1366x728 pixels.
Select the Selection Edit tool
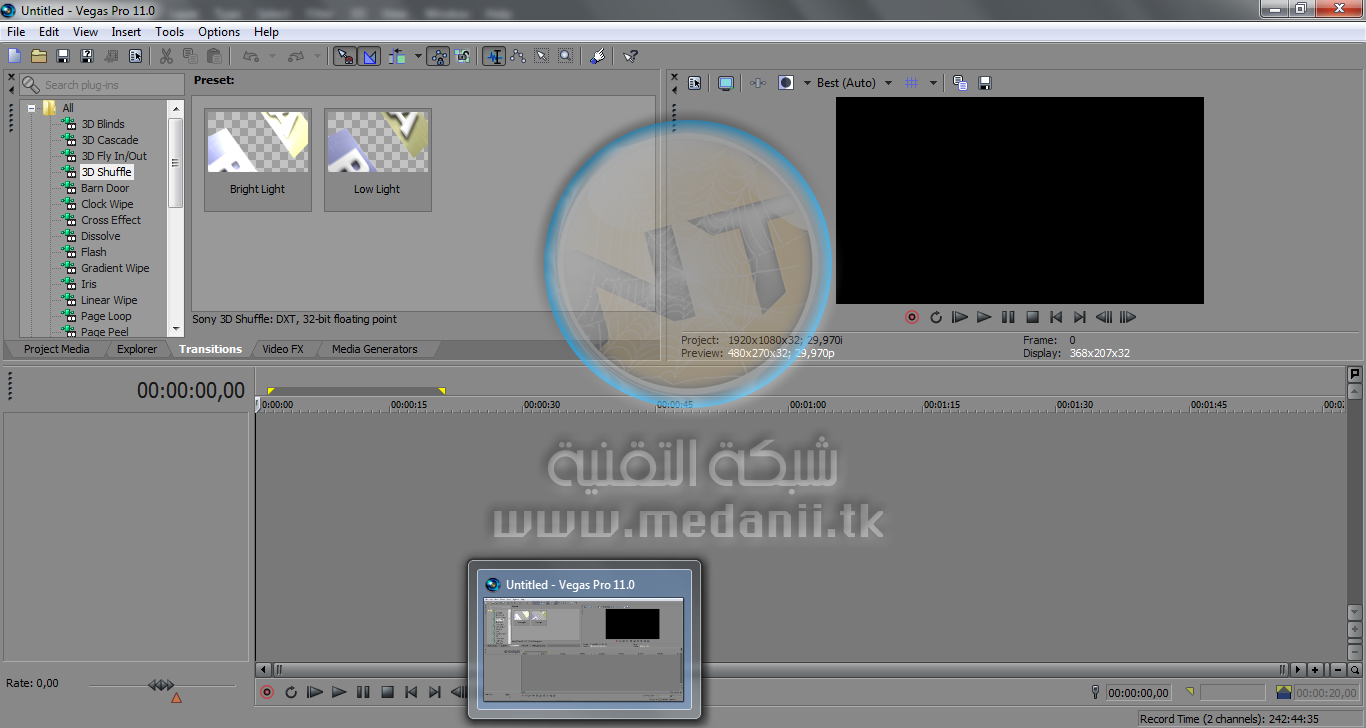pyautogui.click(x=542, y=56)
